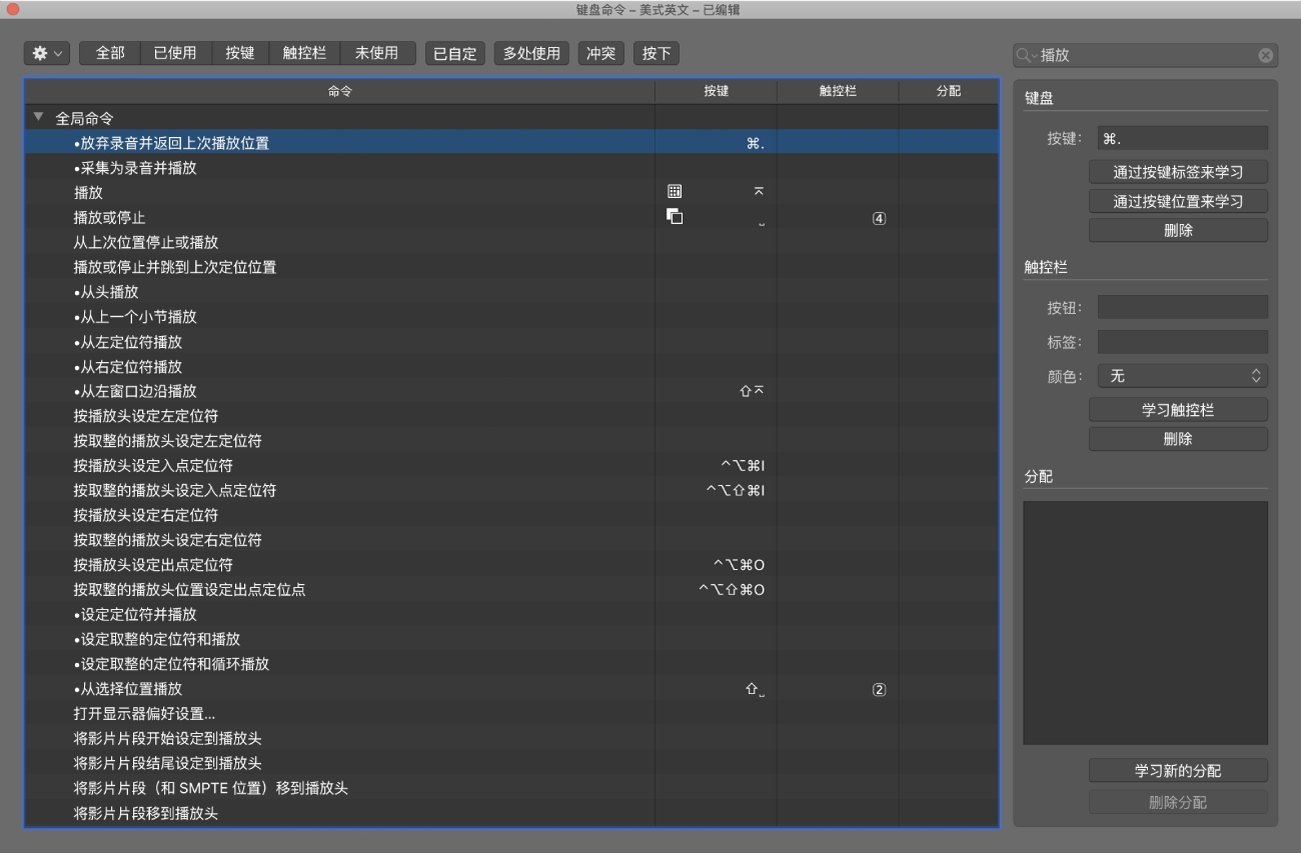Toggle the 多处使用 filter button

(532, 53)
